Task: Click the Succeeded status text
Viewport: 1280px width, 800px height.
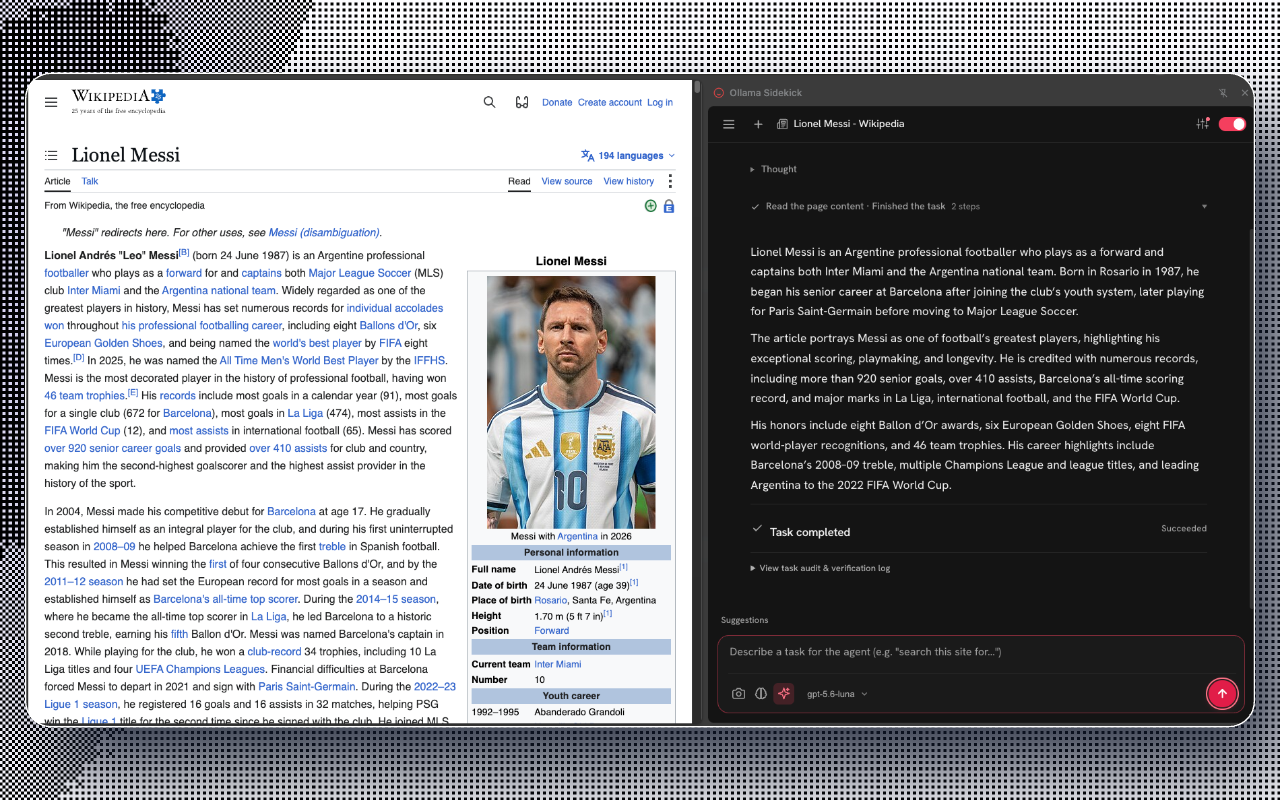Action: (1184, 528)
